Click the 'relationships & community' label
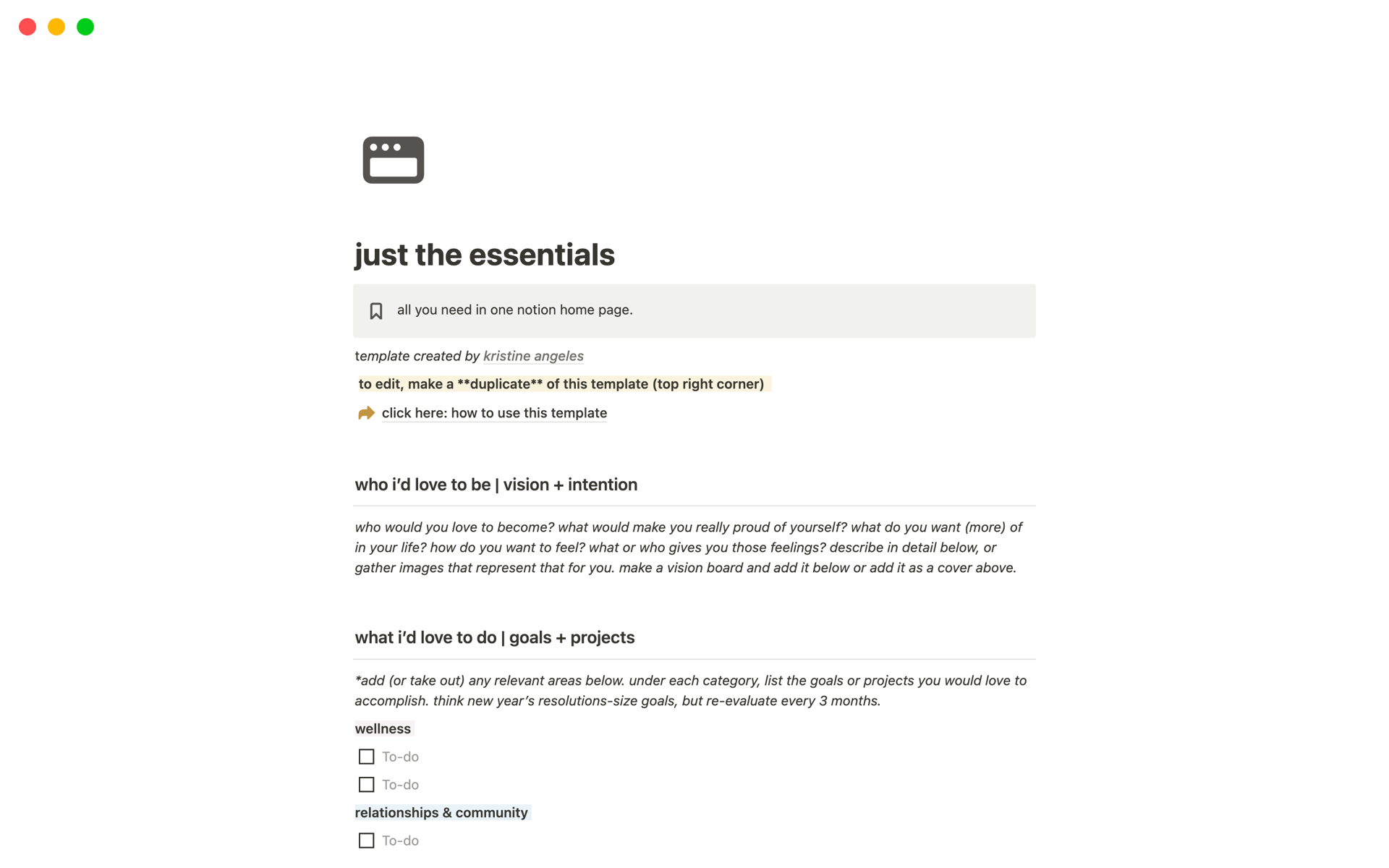 441,812
